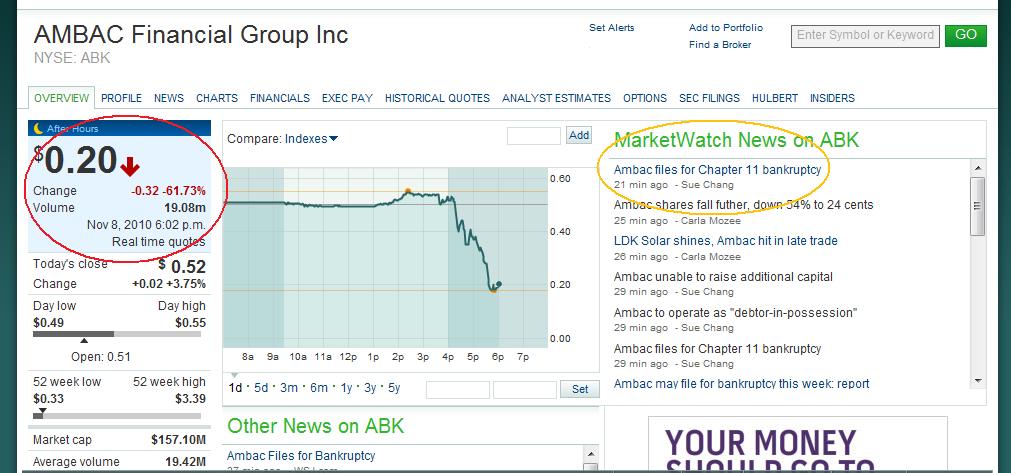The width and height of the screenshot is (1011, 473).
Task: Open 'Ambac shares fall futher' headline
Action: tap(743, 205)
